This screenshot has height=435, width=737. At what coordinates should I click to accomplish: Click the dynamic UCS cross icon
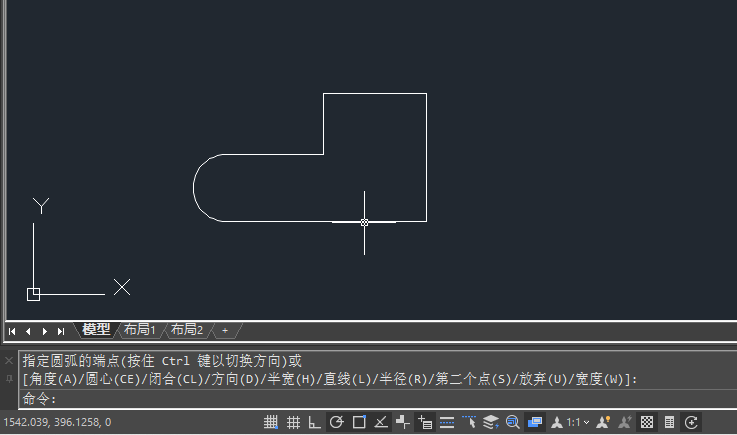point(402,422)
